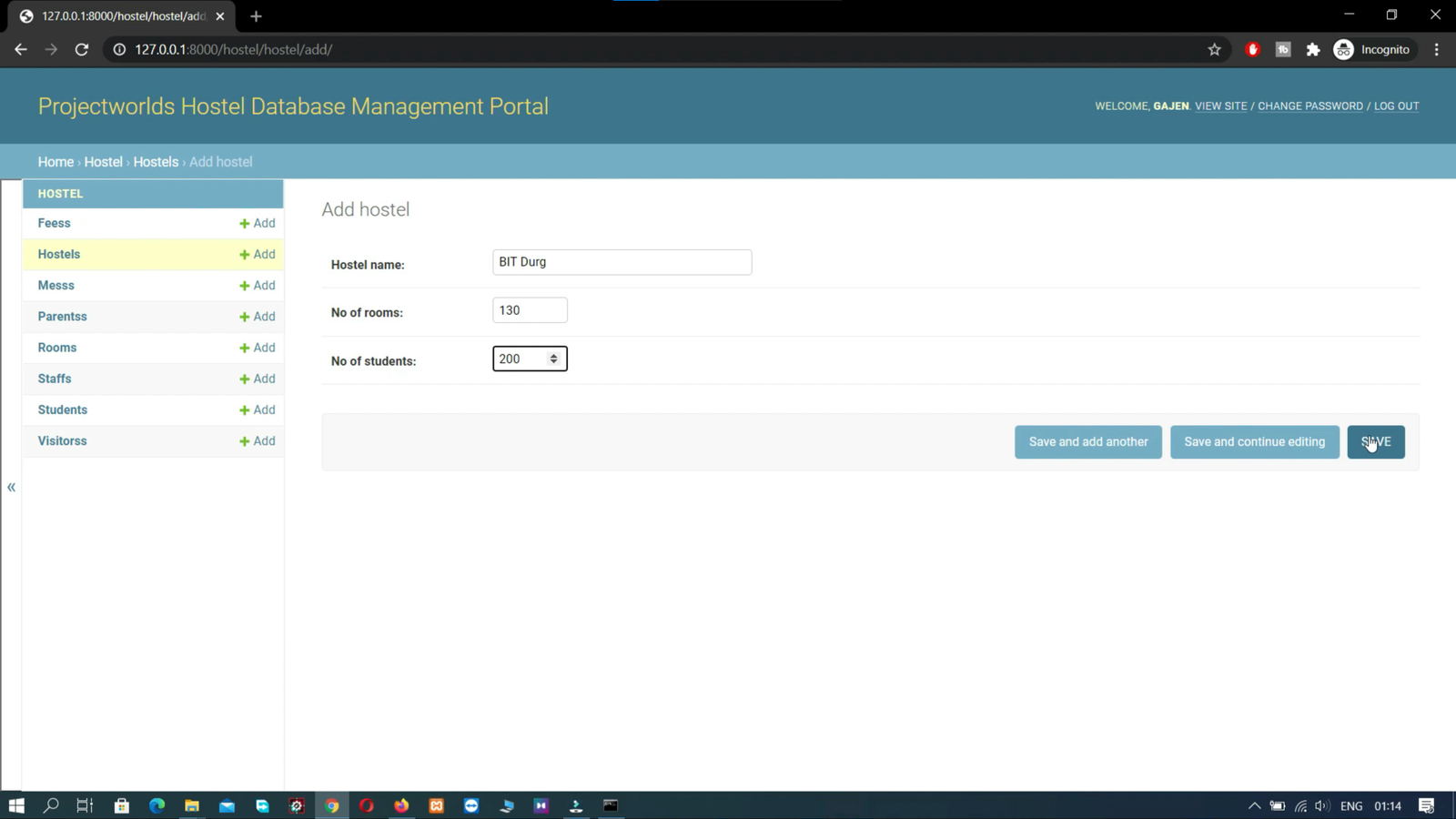The image size is (1456, 819).
Task: Open a new browser tab
Action: 256,16
